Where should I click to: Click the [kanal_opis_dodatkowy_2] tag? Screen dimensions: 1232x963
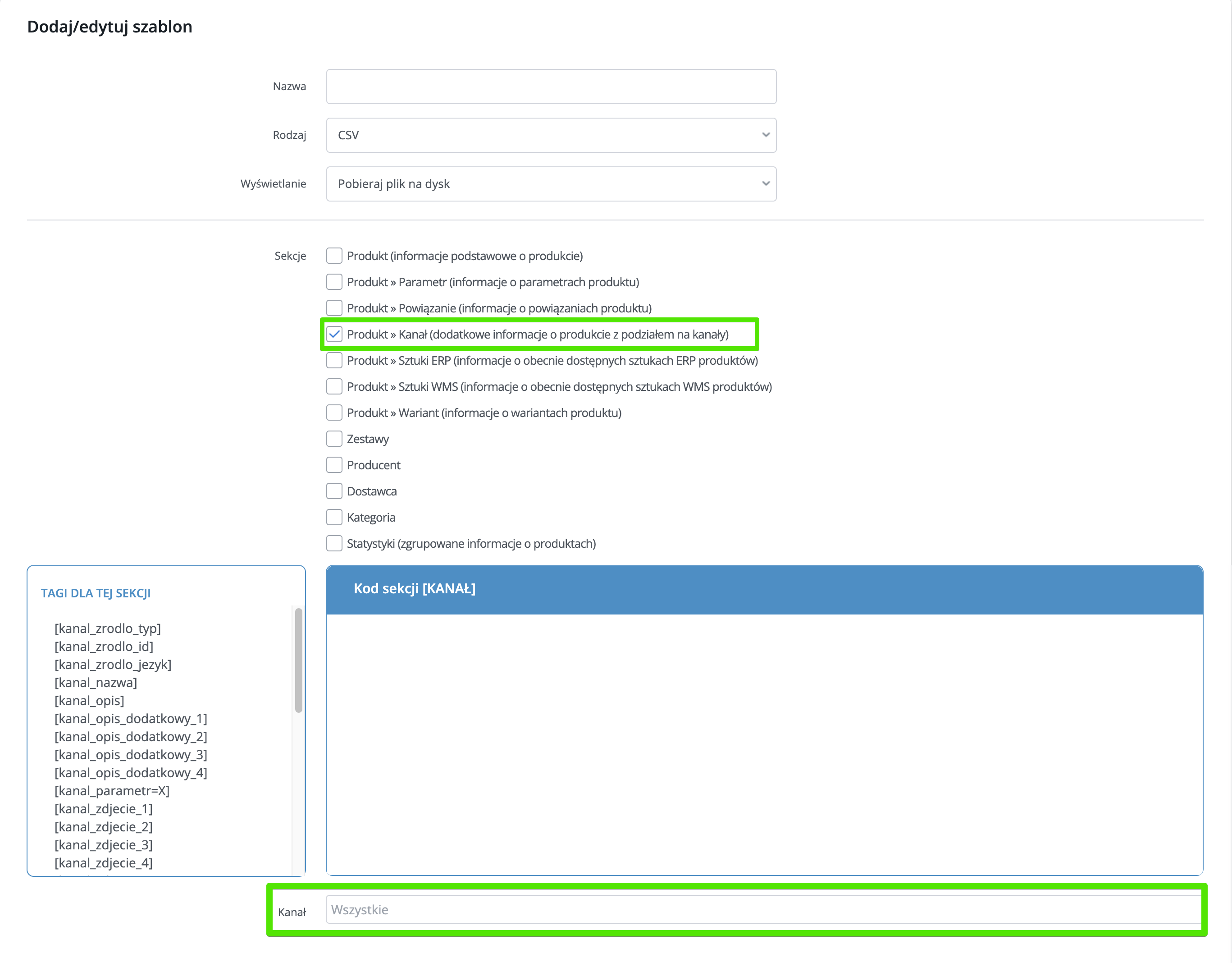pyautogui.click(x=130, y=737)
